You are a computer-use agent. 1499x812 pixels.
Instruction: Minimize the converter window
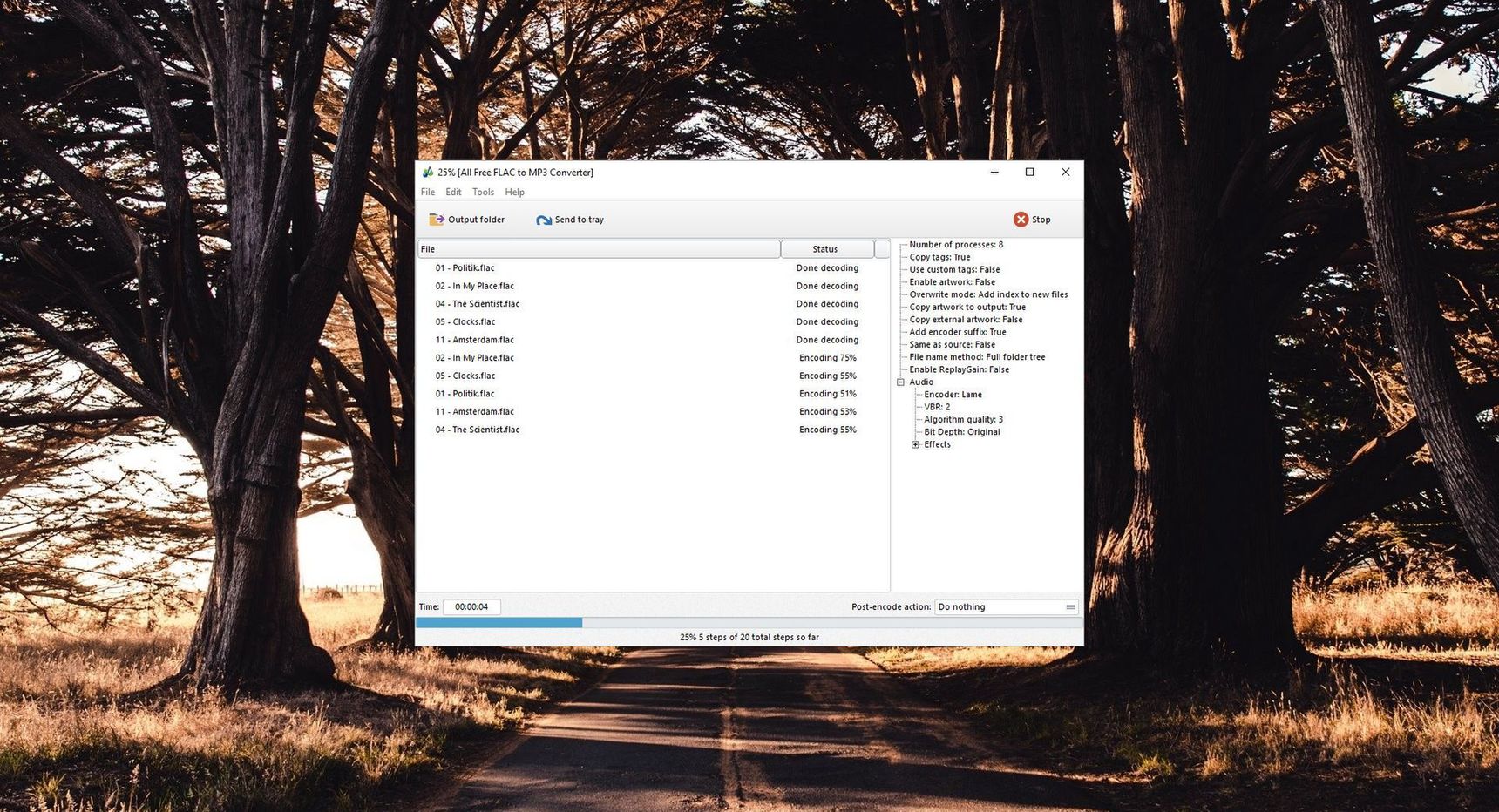point(994,173)
